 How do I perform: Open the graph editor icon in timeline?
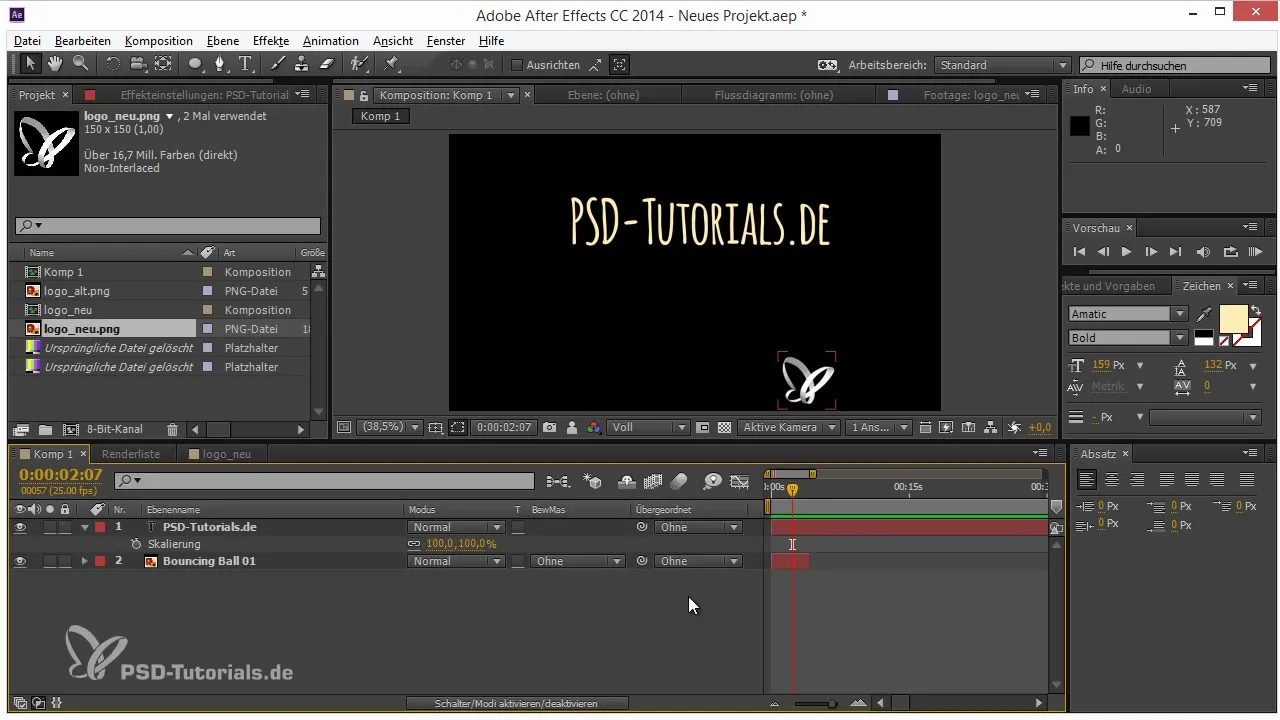click(739, 481)
